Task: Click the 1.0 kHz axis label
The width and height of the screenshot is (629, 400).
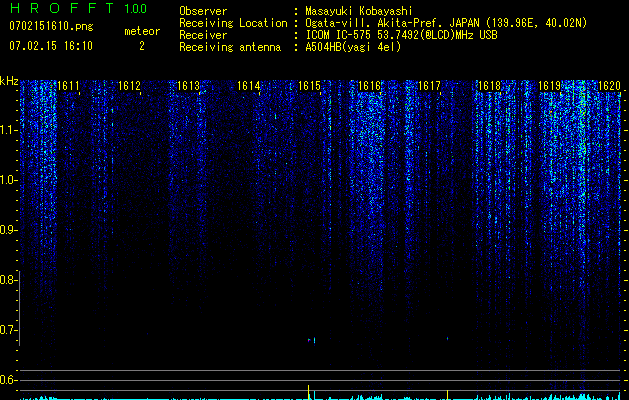Action: coord(8,180)
